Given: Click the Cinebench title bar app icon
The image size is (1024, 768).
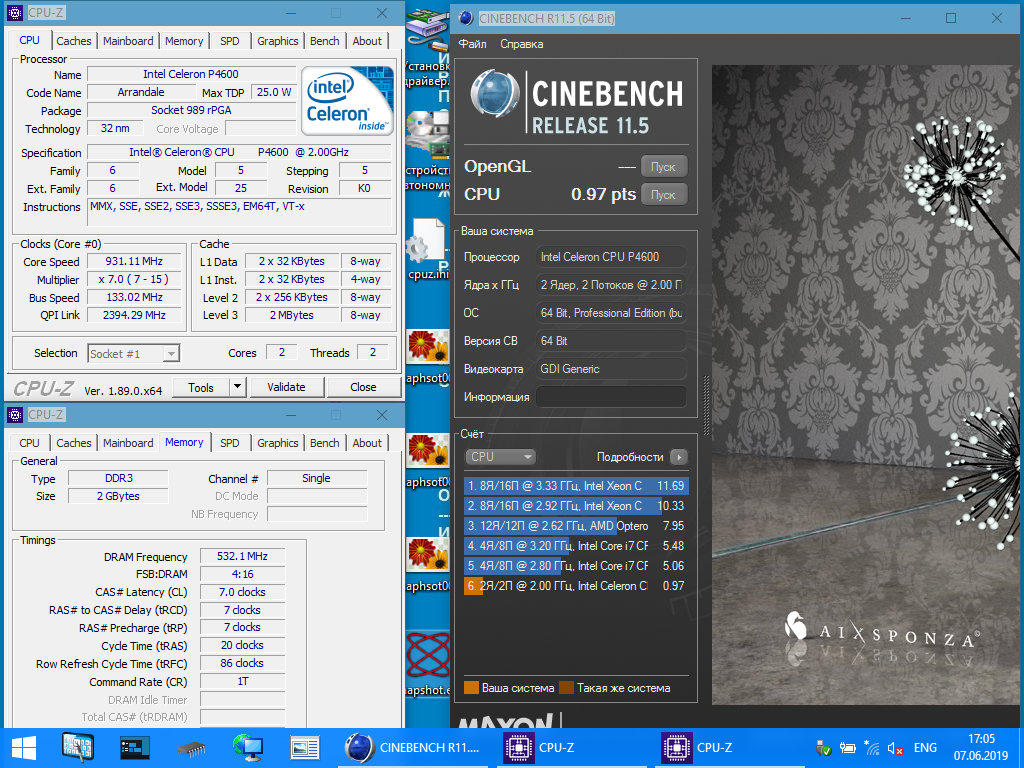Looking at the screenshot, I should click(466, 18).
